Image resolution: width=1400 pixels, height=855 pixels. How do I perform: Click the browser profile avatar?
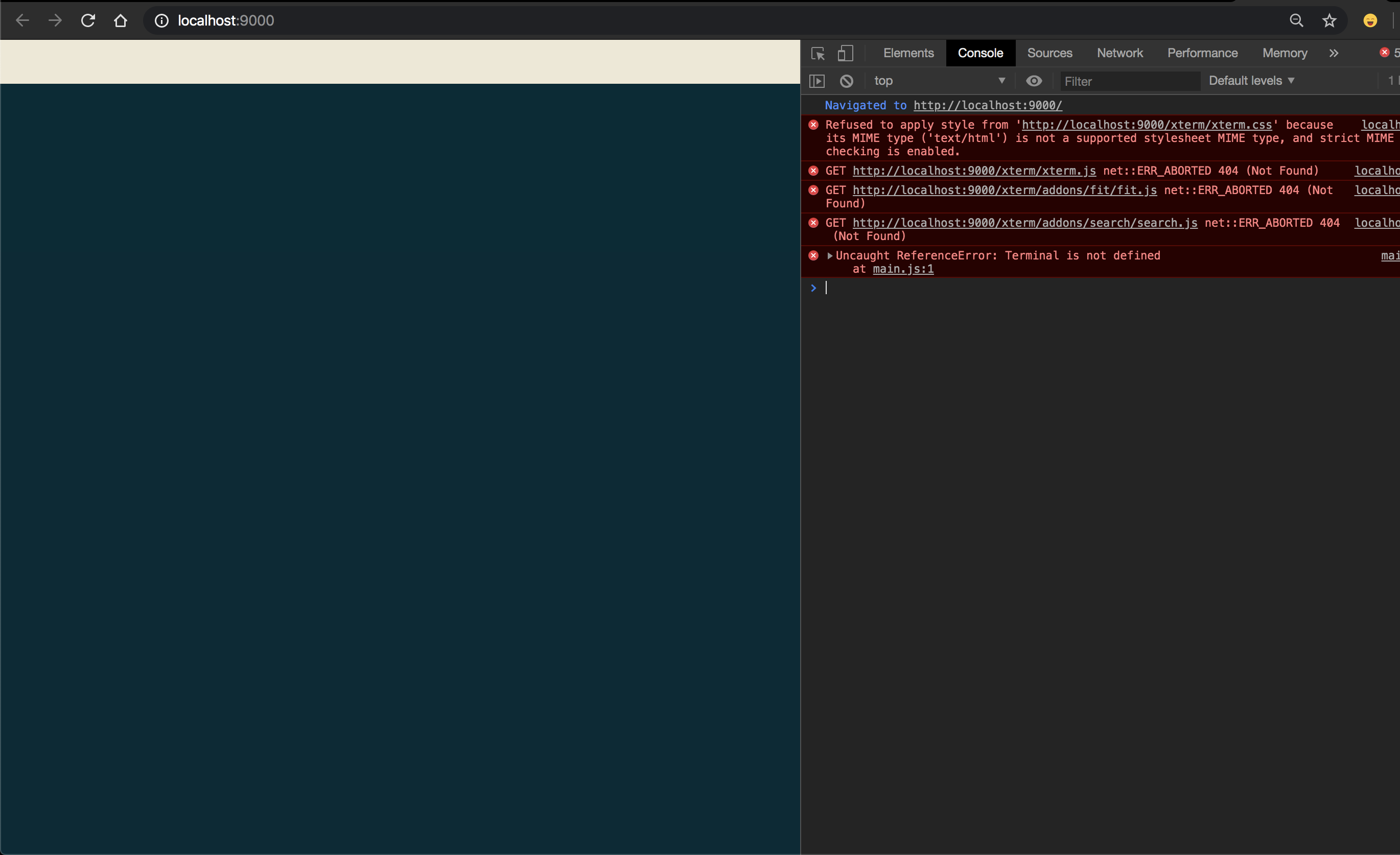(x=1370, y=20)
